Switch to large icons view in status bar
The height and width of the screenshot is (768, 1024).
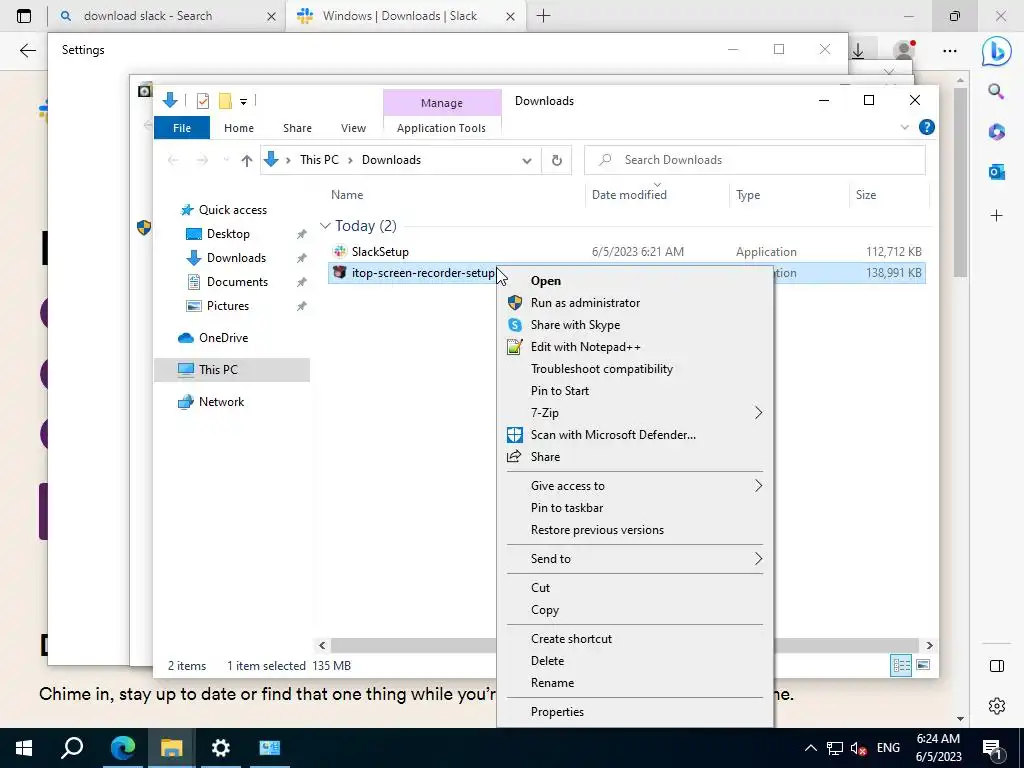pyautogui.click(x=923, y=665)
